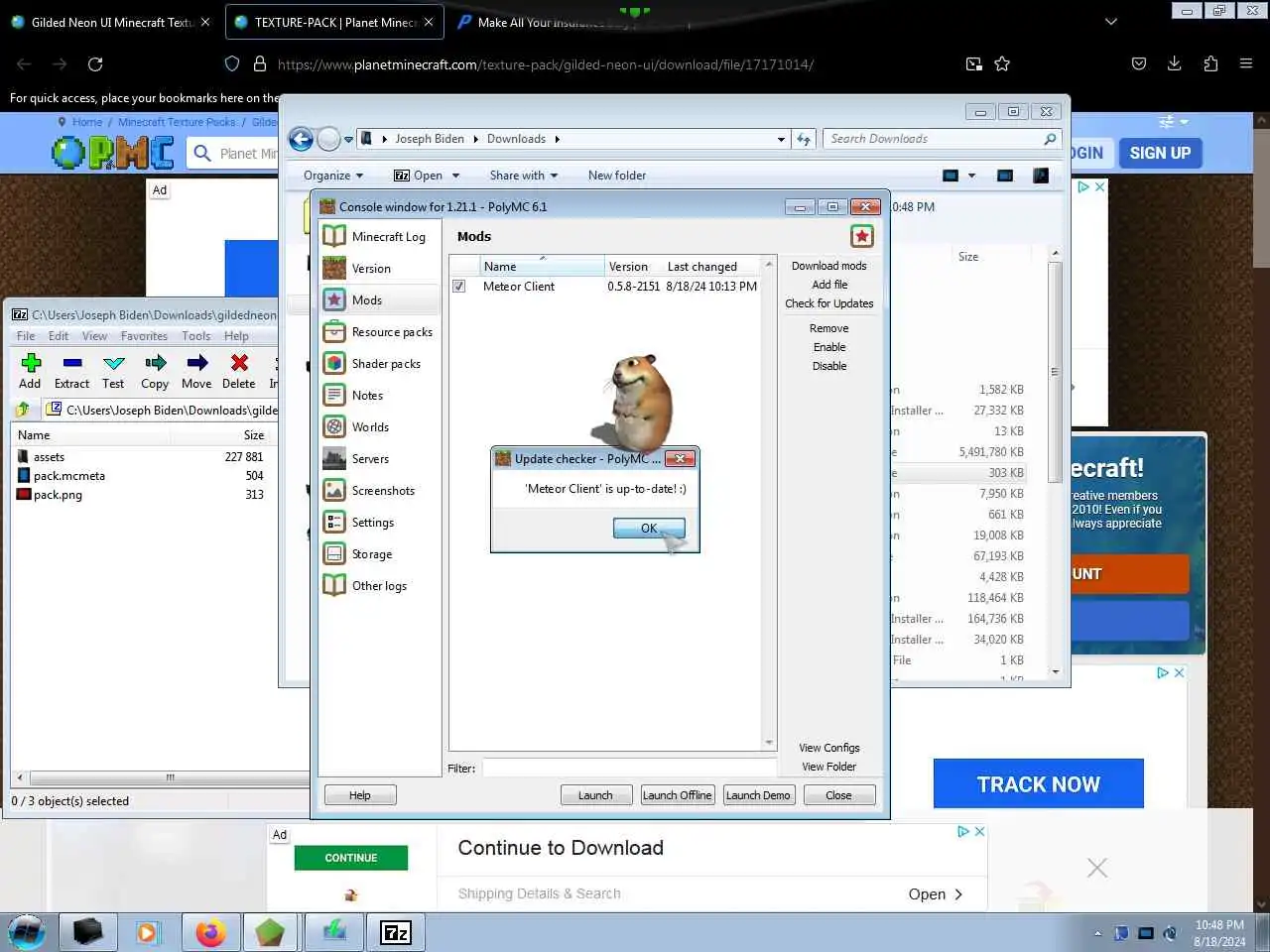Open the View menu in 7-Zip
1270x952 pixels.
click(94, 336)
